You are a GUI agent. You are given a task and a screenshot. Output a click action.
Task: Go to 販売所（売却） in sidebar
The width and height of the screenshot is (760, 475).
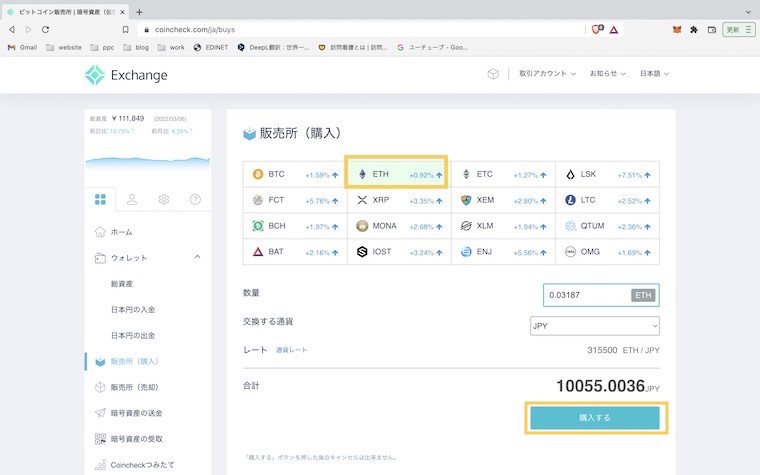[x=134, y=387]
